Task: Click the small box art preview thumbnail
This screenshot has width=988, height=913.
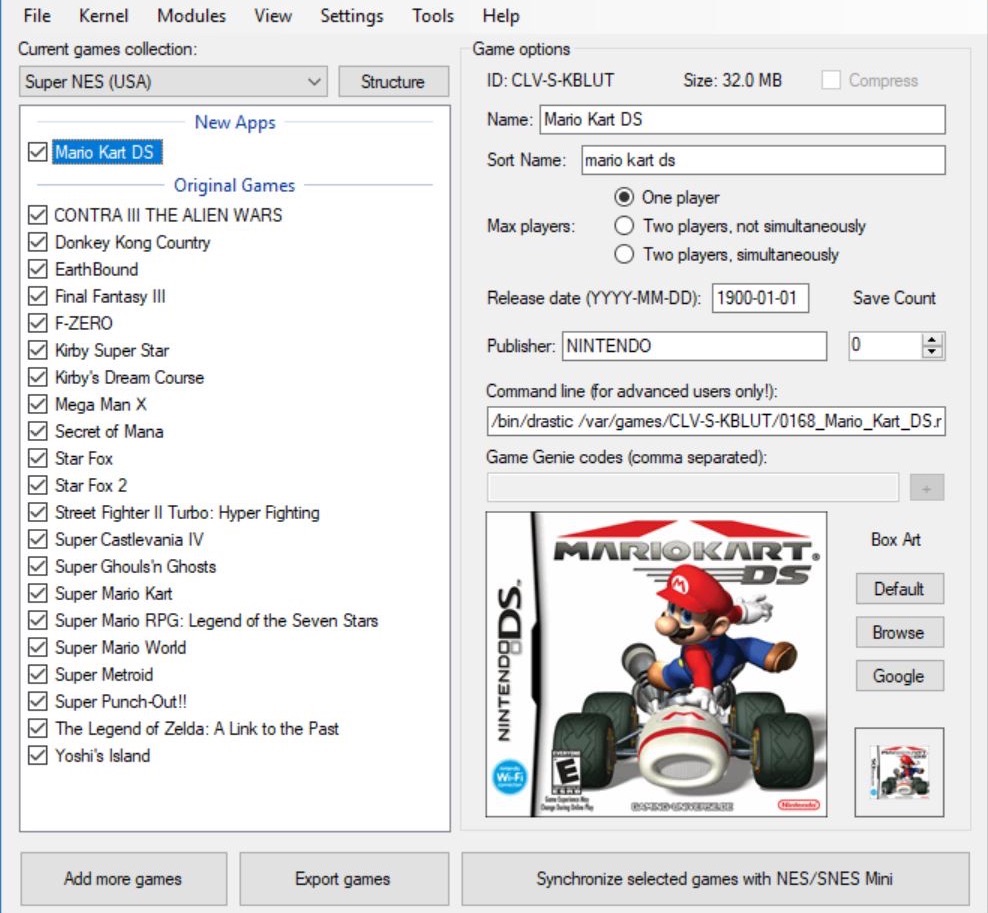Action: click(x=899, y=772)
